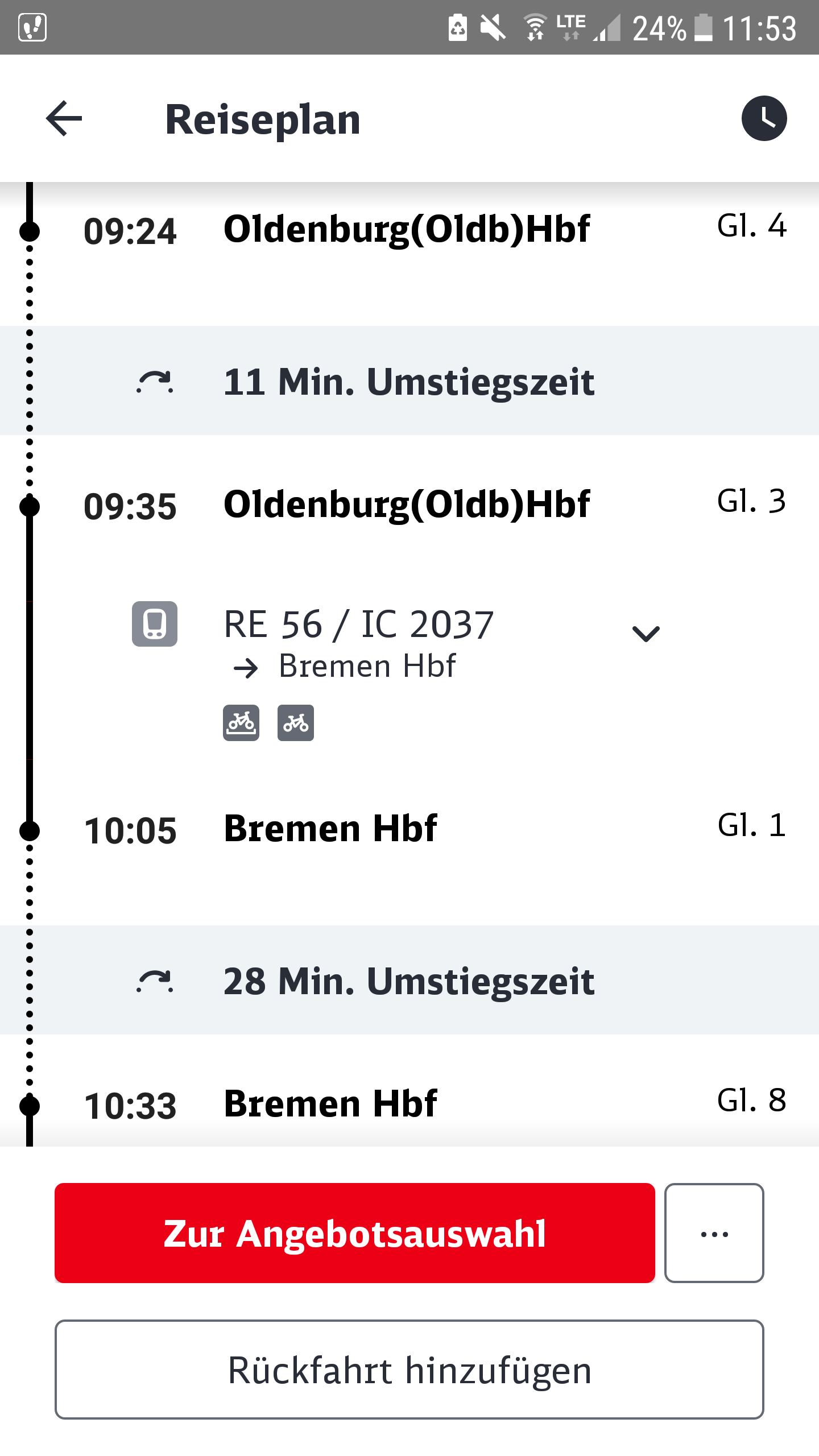Open the clock icon in the header

(x=764, y=118)
